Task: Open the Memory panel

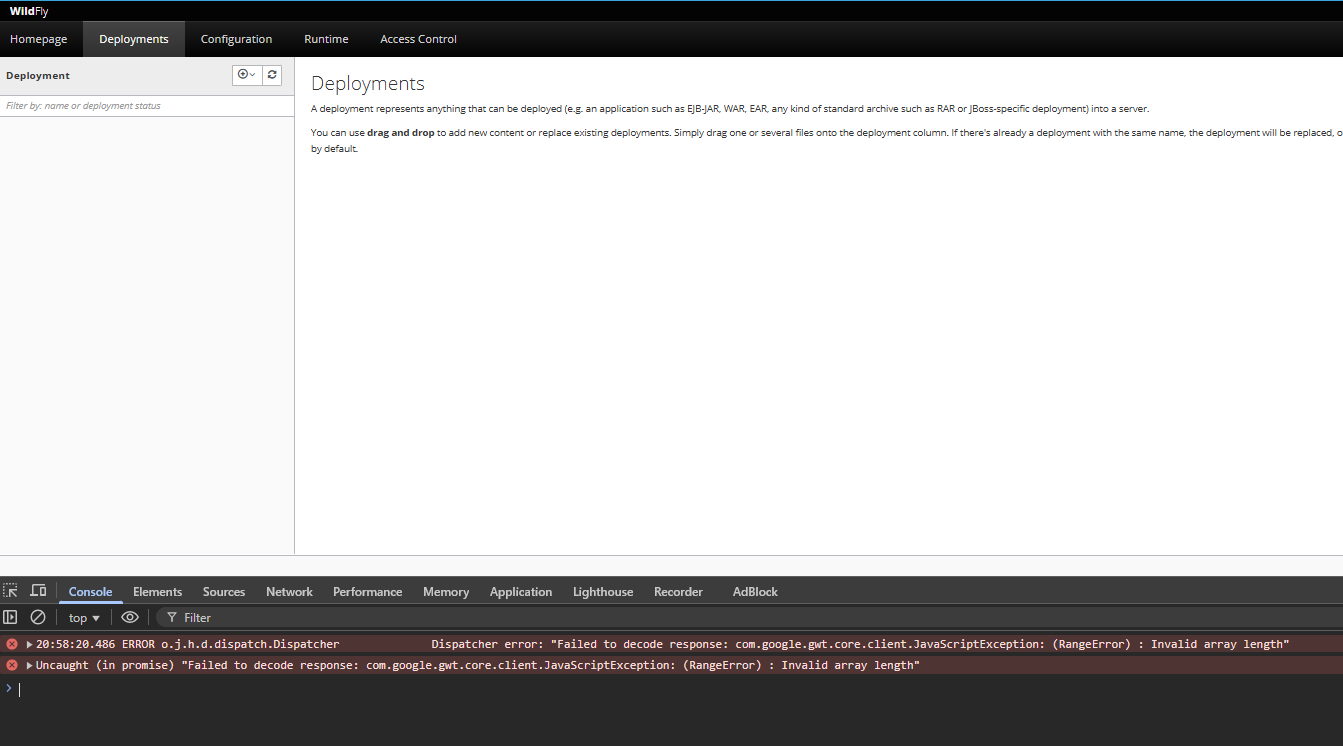Action: point(446,592)
